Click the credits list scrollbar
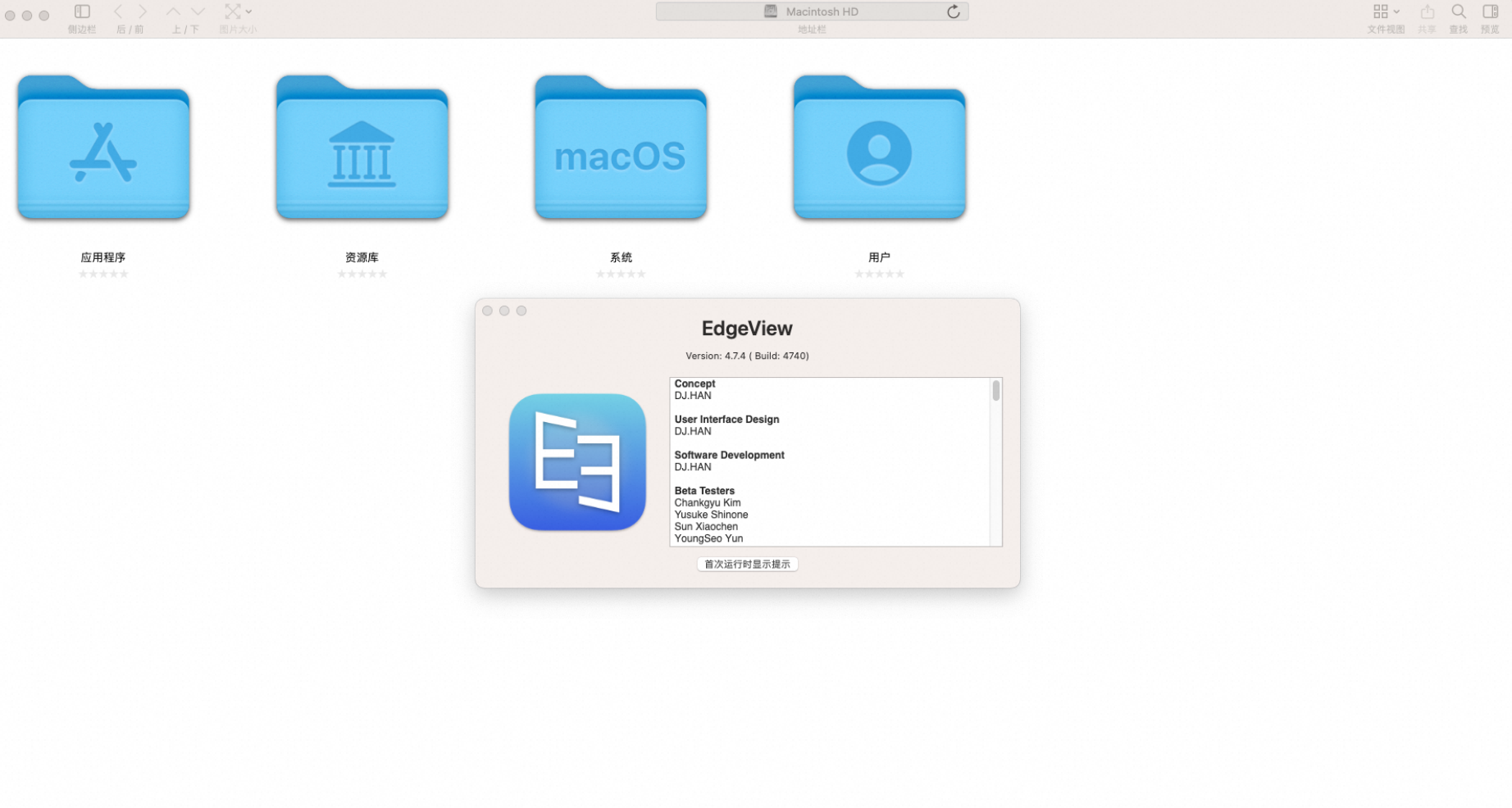 click(996, 390)
